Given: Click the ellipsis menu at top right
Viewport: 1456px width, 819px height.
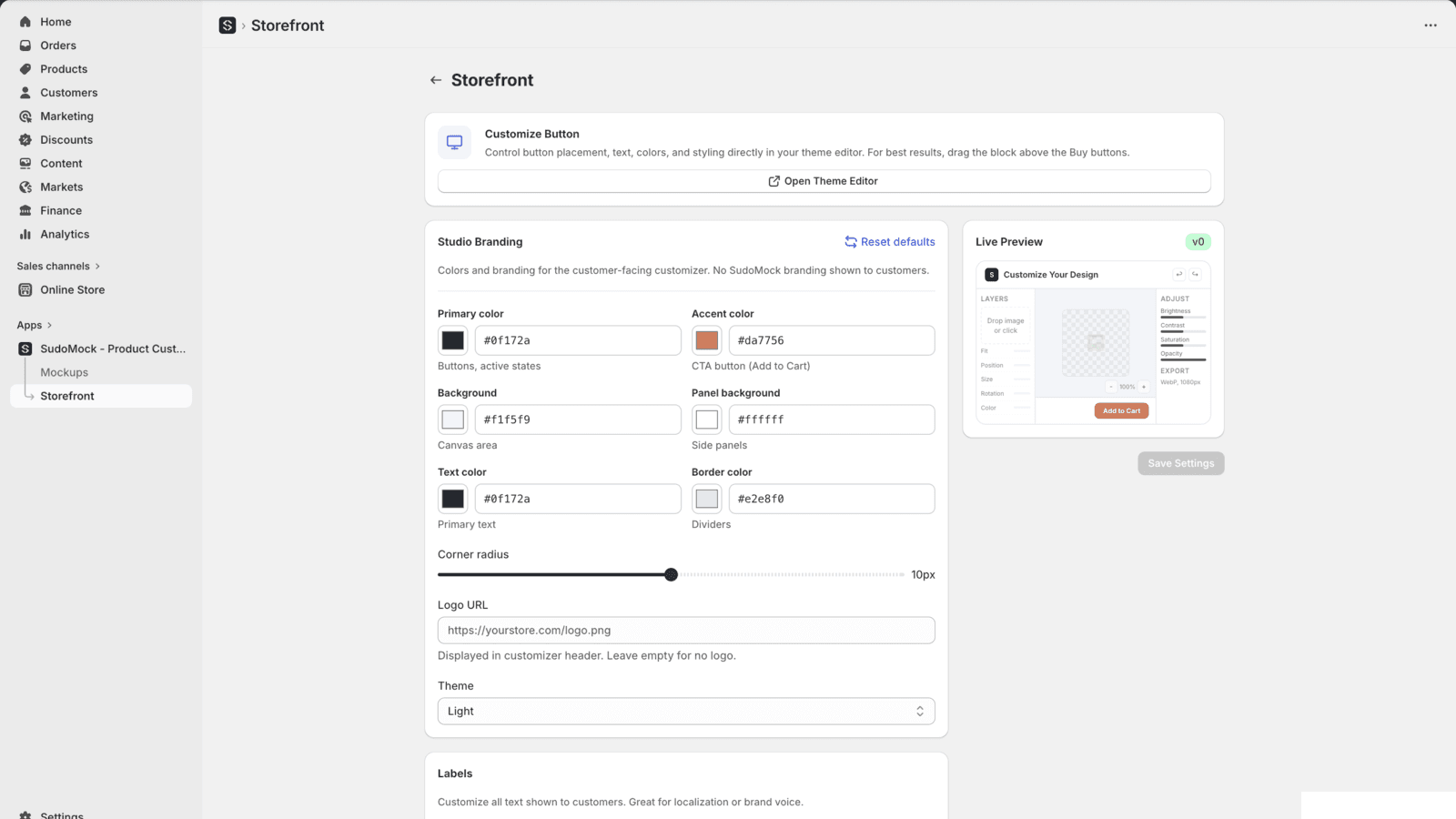Looking at the screenshot, I should (1429, 25).
